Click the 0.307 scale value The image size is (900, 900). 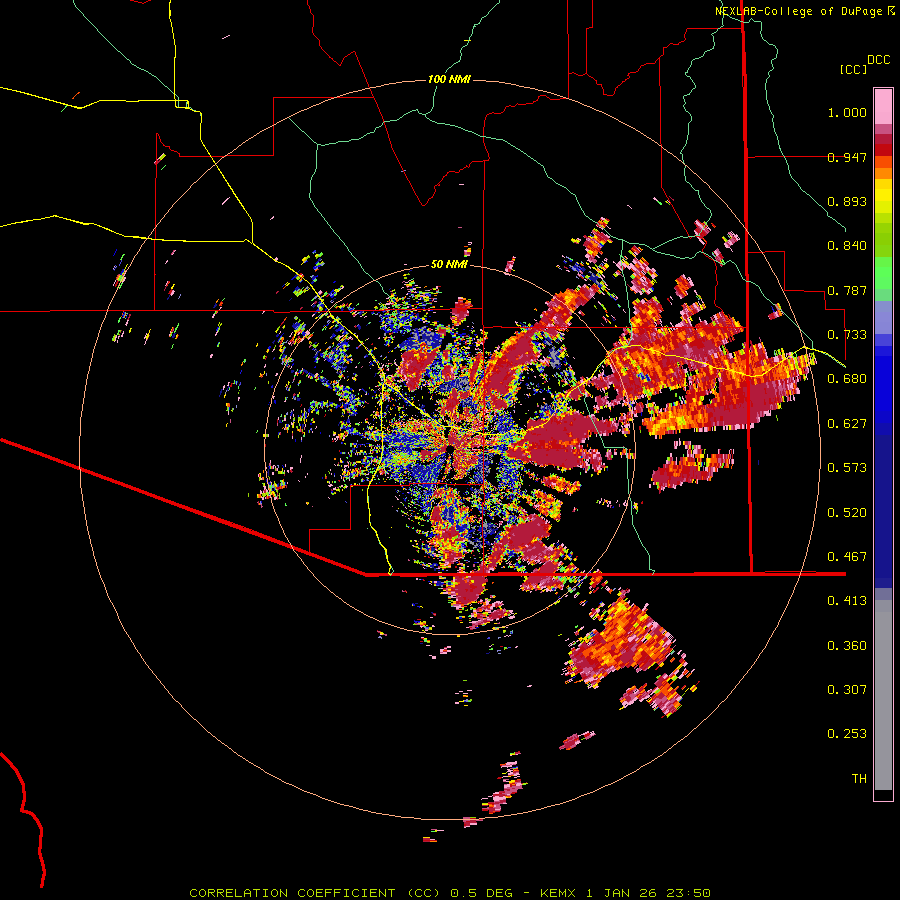tap(847, 690)
